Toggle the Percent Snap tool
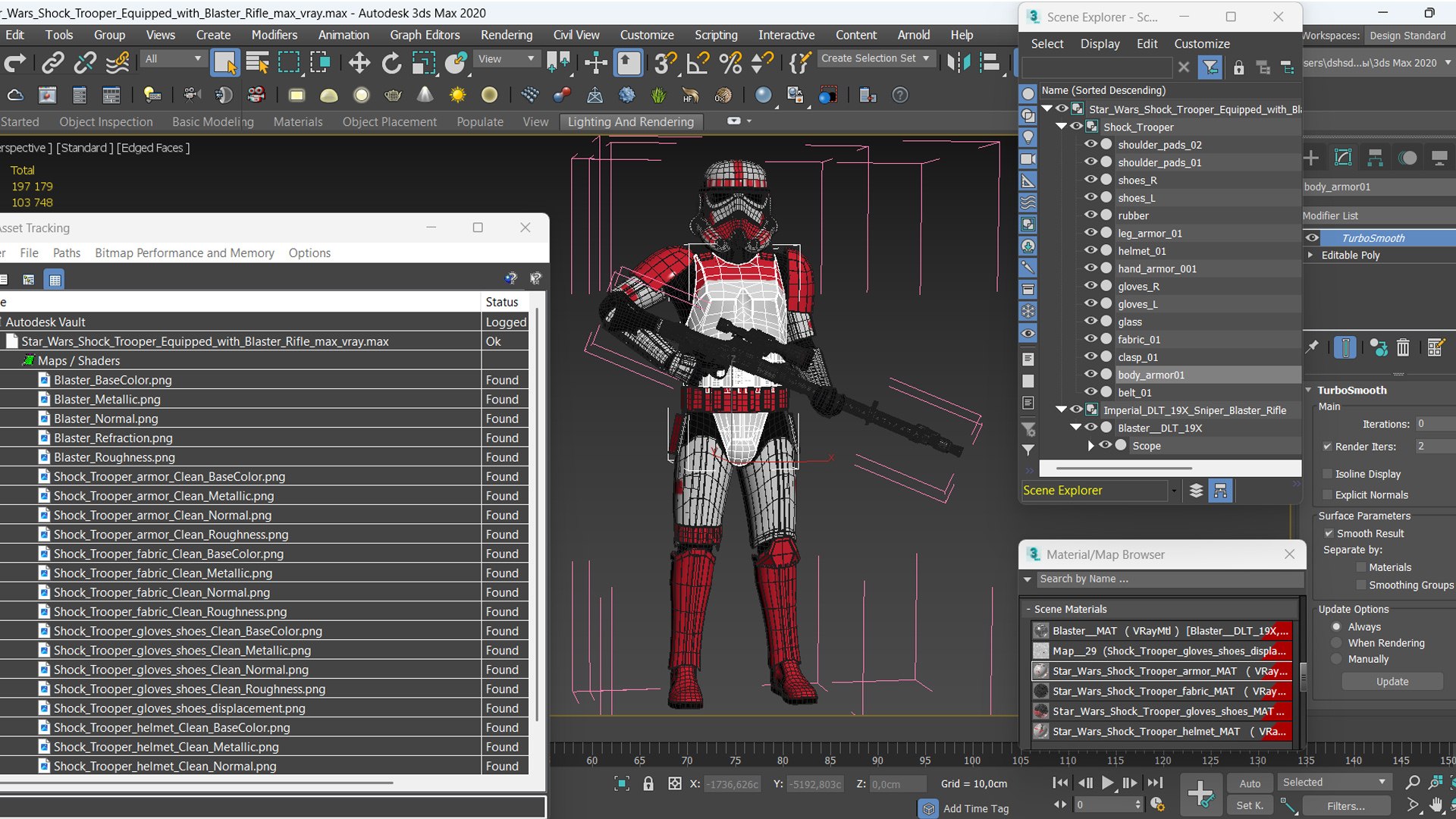Image resolution: width=1456 pixels, height=819 pixels. pos(730,63)
